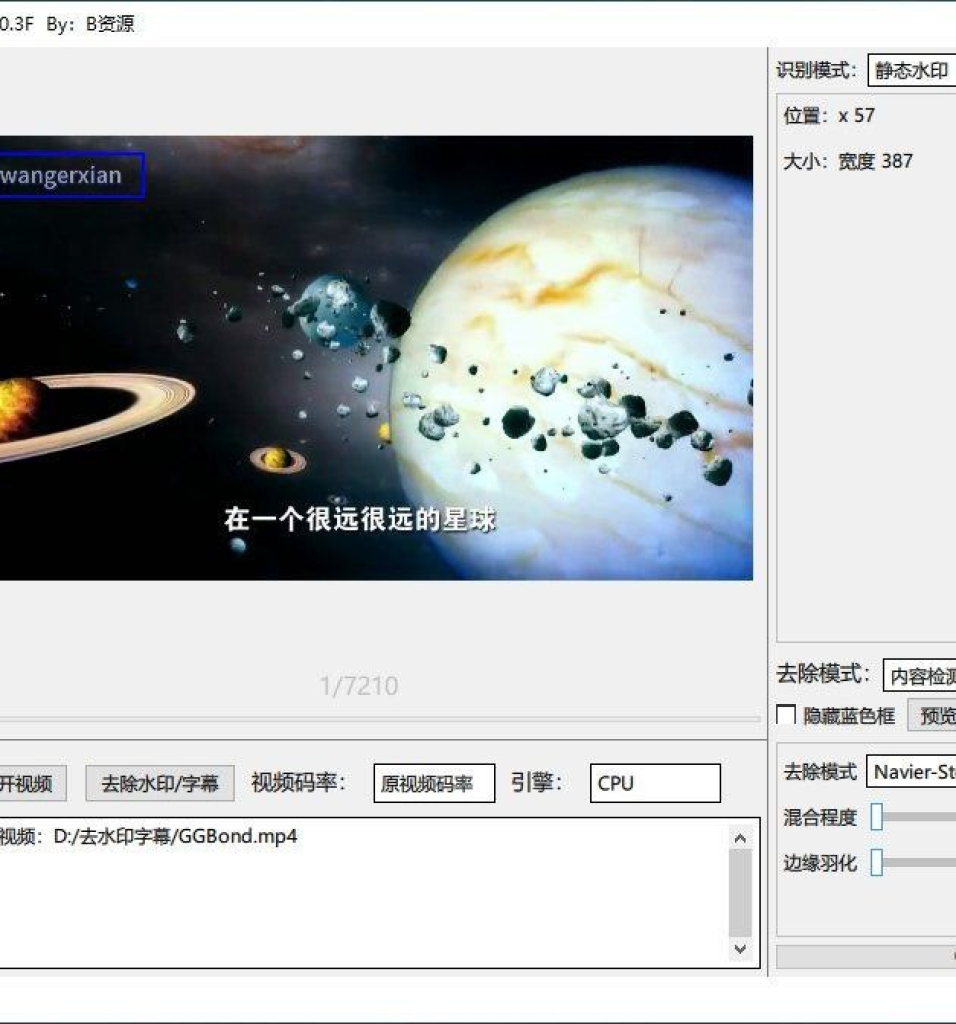The width and height of the screenshot is (956, 1024).
Task: Tick the 隐藏蓝色框 checkbox
Action: point(786,714)
